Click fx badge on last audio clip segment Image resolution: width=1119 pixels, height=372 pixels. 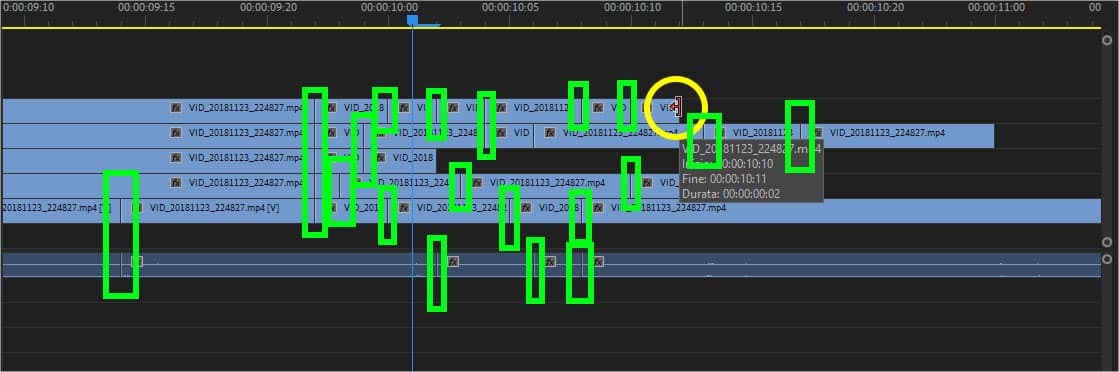[599, 261]
